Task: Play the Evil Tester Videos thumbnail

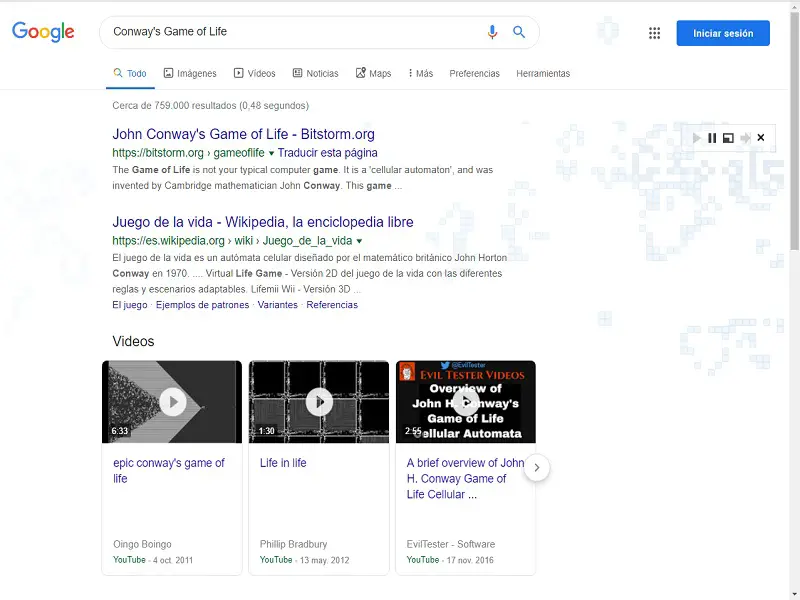Action: click(465, 402)
